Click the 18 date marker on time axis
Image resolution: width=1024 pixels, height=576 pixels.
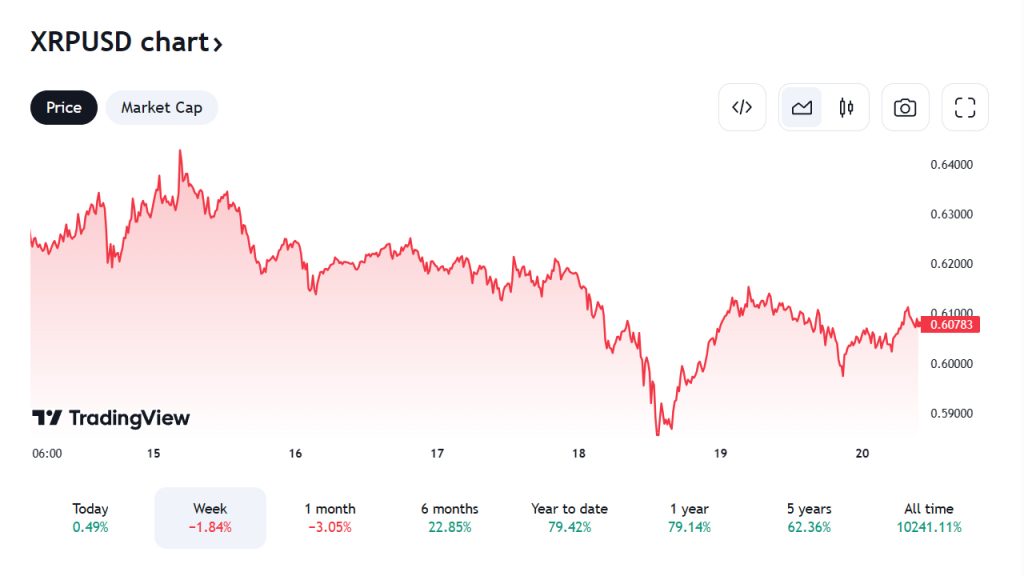coord(579,453)
